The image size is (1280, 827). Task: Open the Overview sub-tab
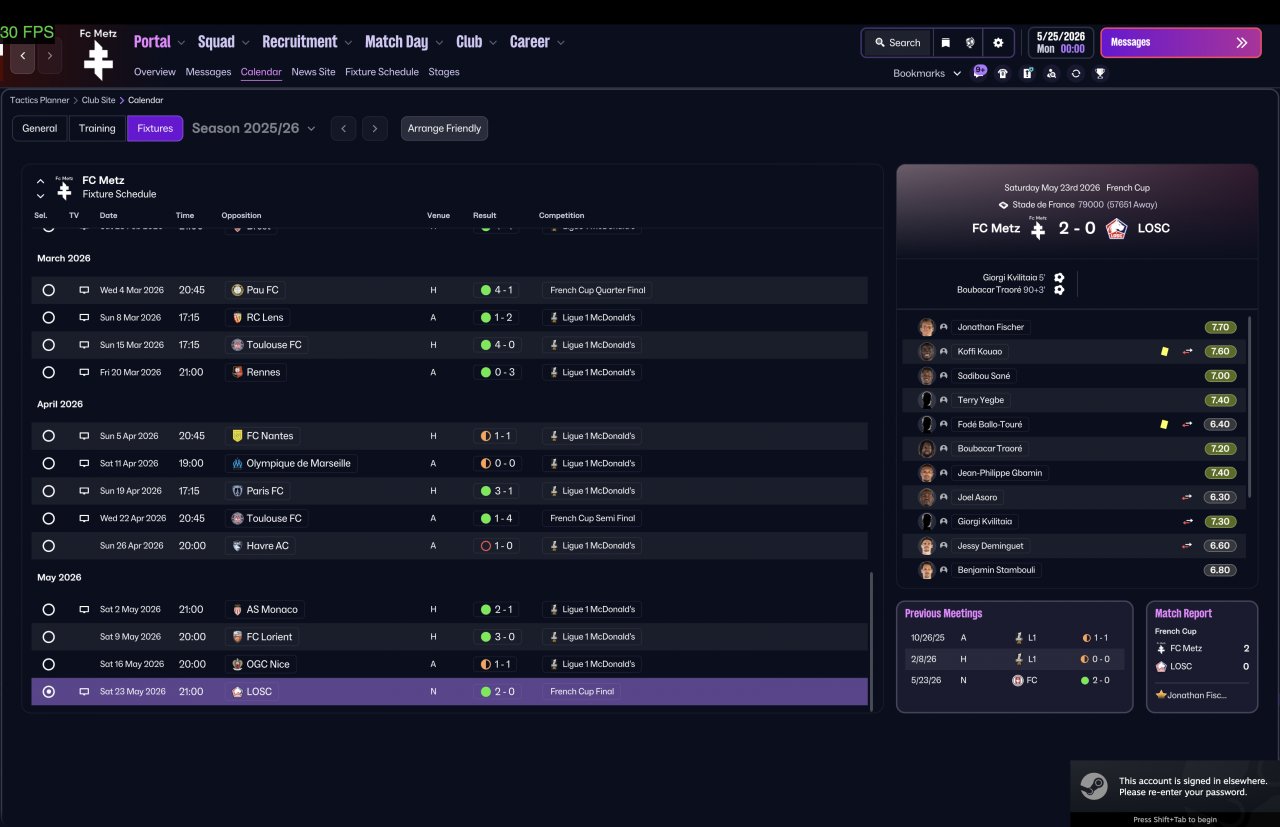[155, 72]
